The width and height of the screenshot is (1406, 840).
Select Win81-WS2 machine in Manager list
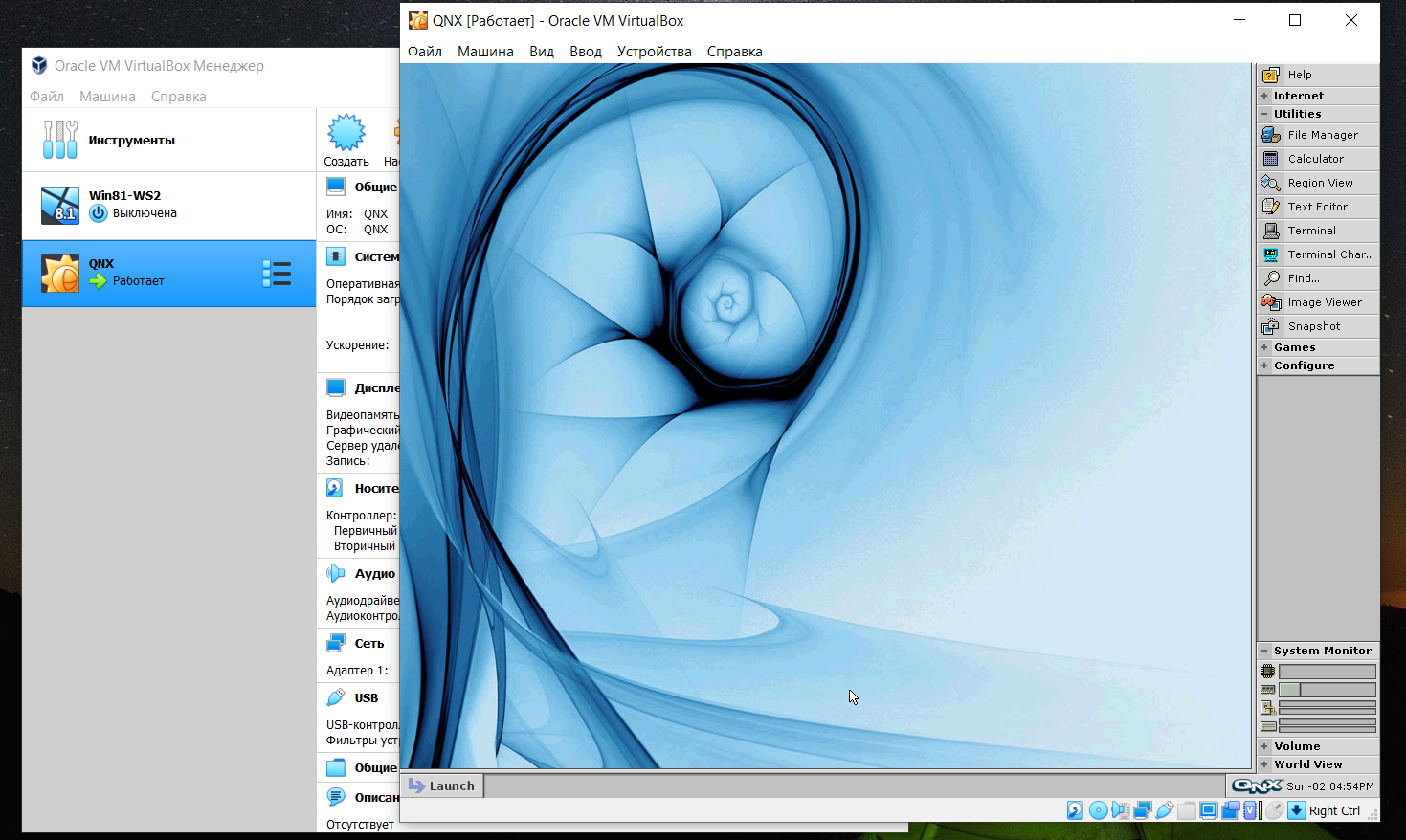click(168, 206)
